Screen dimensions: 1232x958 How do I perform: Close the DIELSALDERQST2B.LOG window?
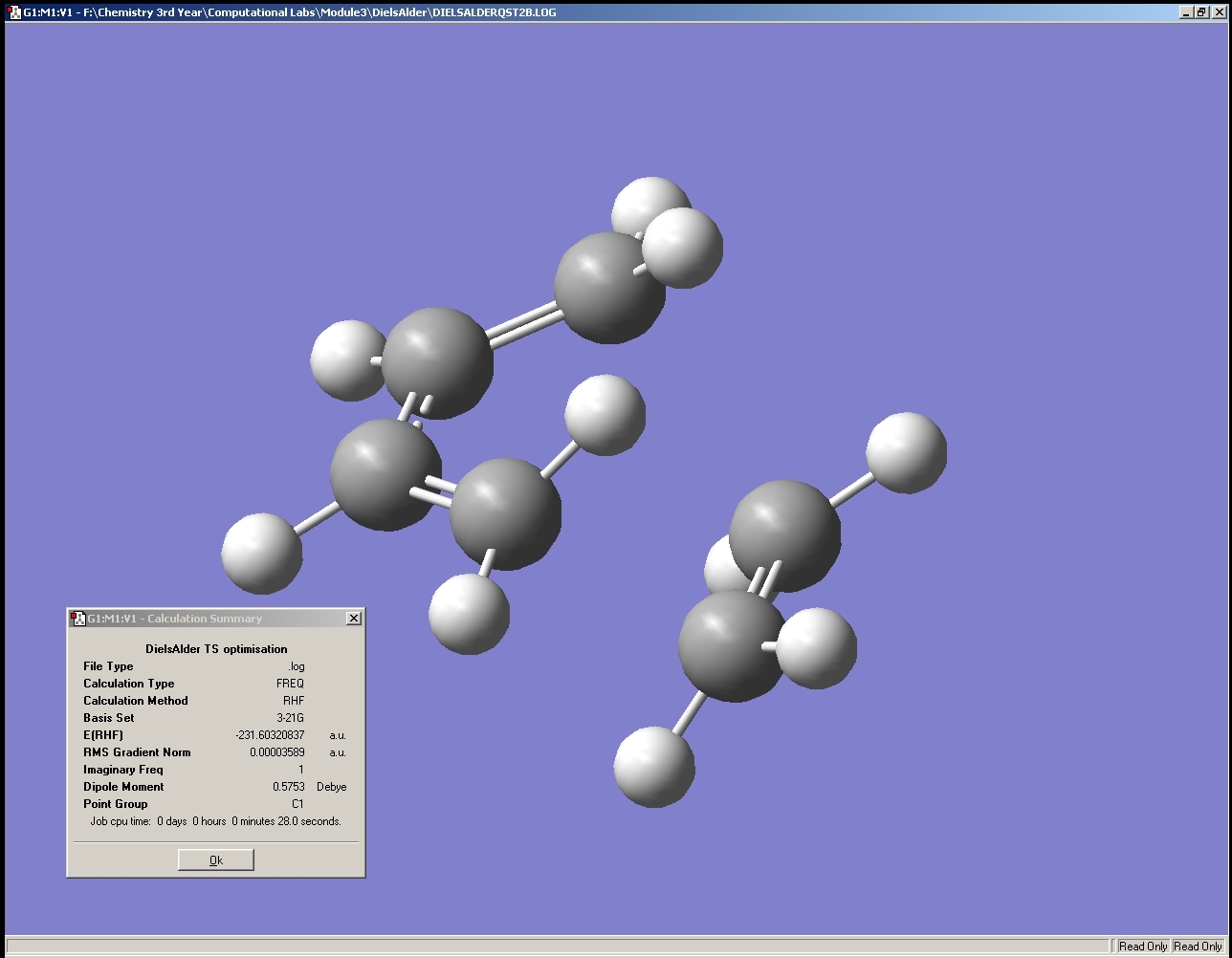1218,12
